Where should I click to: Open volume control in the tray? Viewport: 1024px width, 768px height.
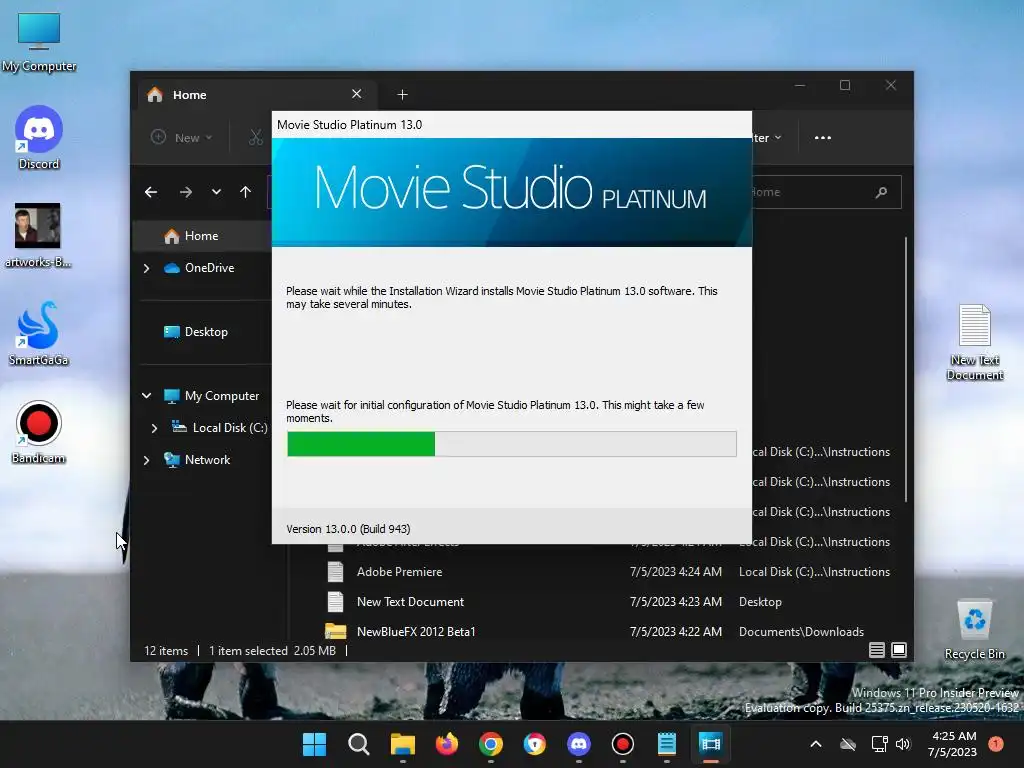pyautogui.click(x=903, y=744)
